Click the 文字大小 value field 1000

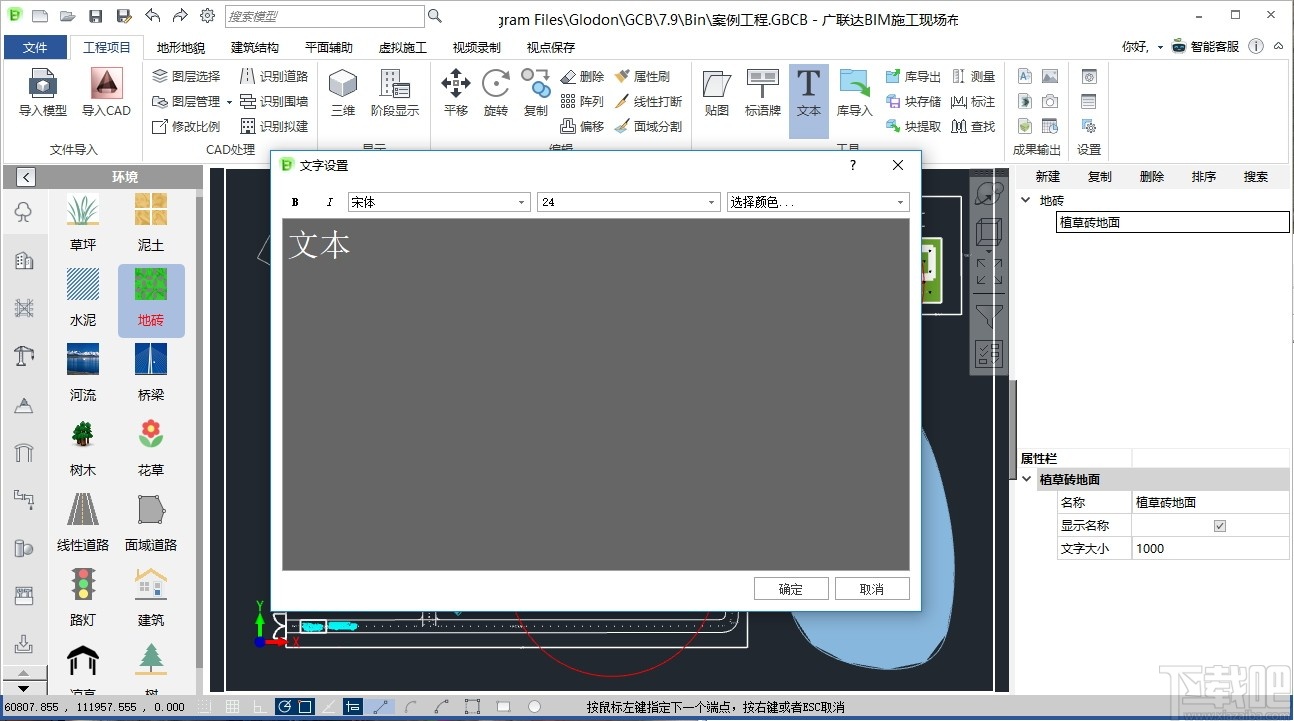[x=1211, y=548]
